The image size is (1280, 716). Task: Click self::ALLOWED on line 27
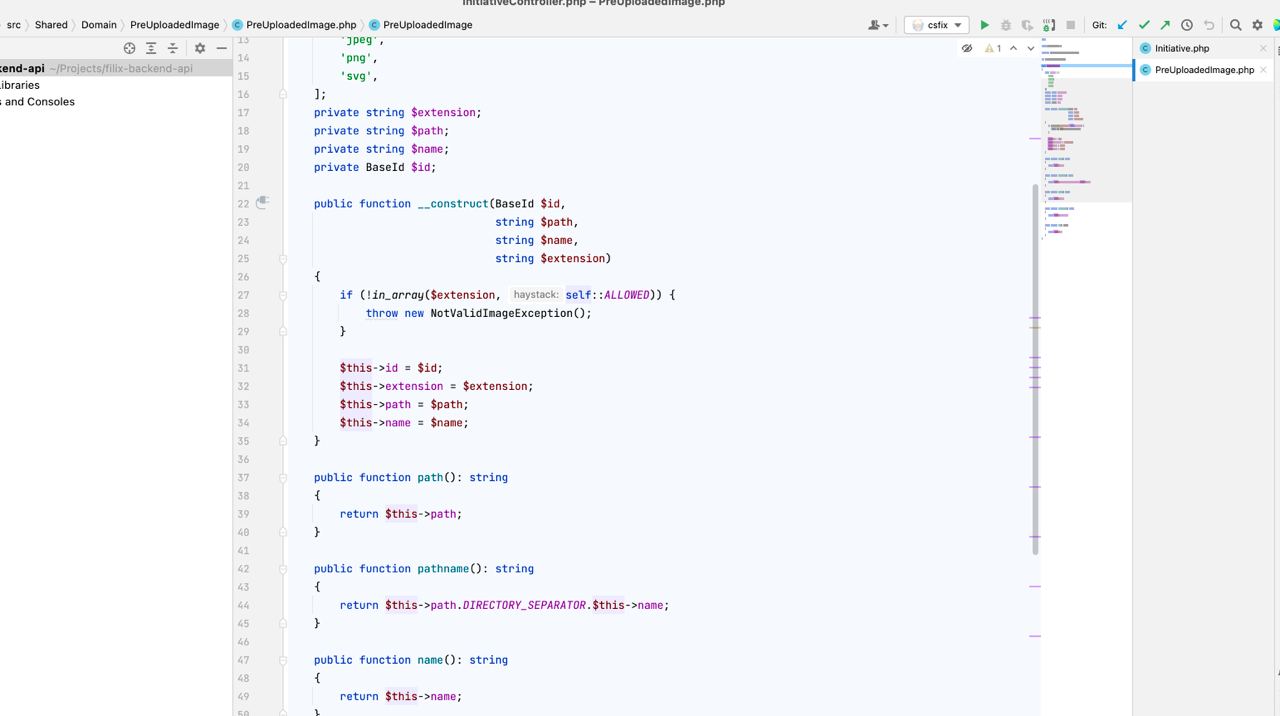pyautogui.click(x=607, y=295)
